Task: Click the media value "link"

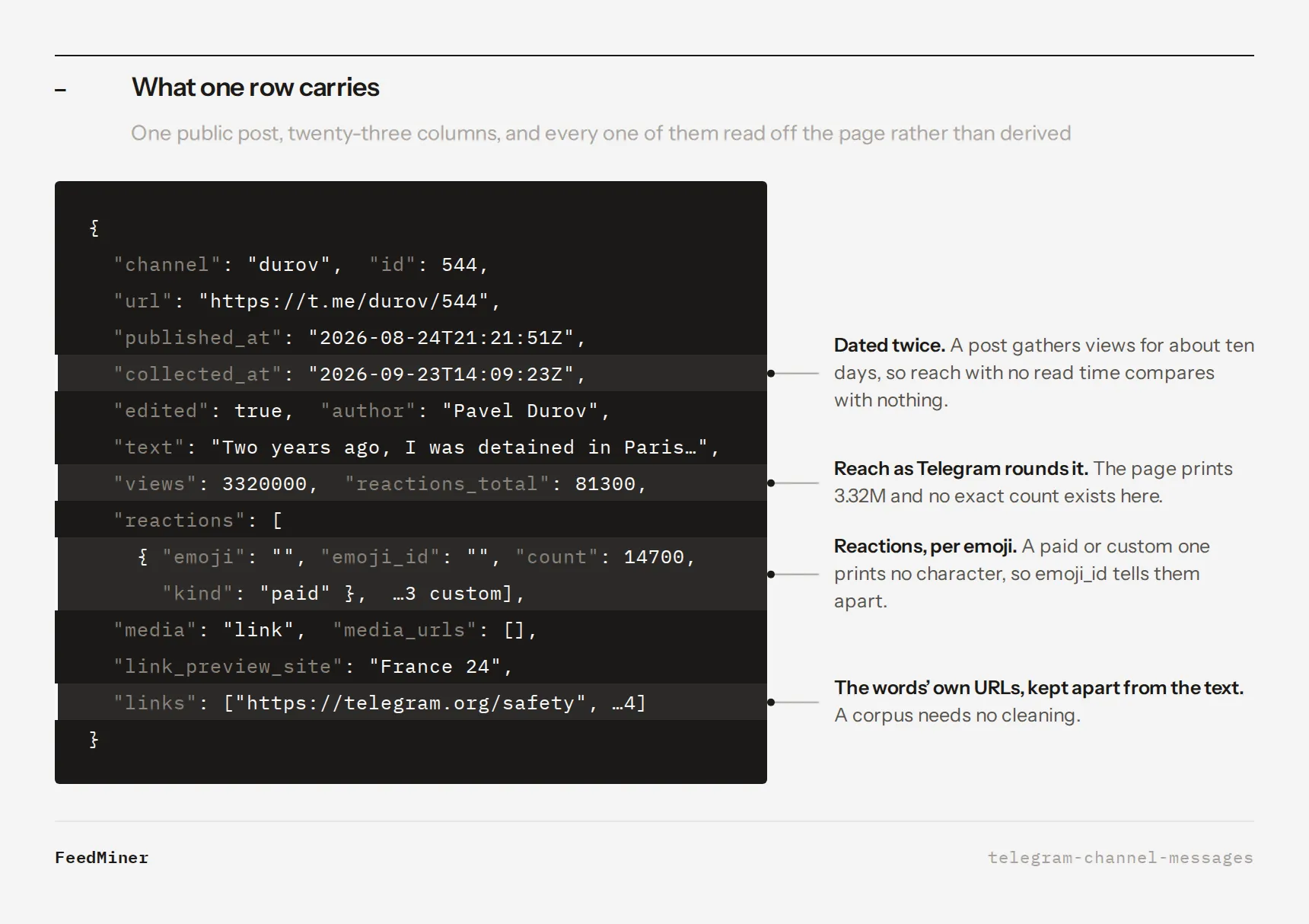Action: coord(259,630)
